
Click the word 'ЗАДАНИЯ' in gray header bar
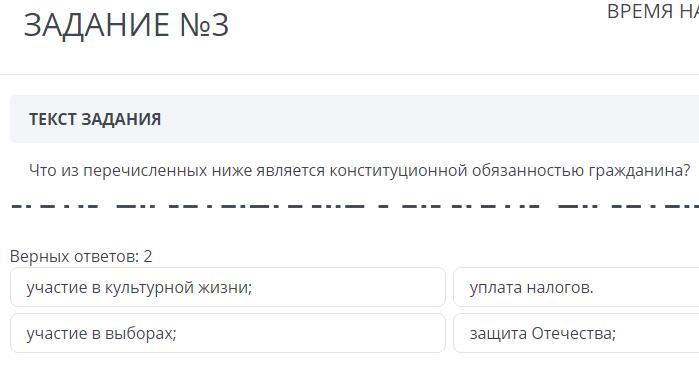(121, 119)
